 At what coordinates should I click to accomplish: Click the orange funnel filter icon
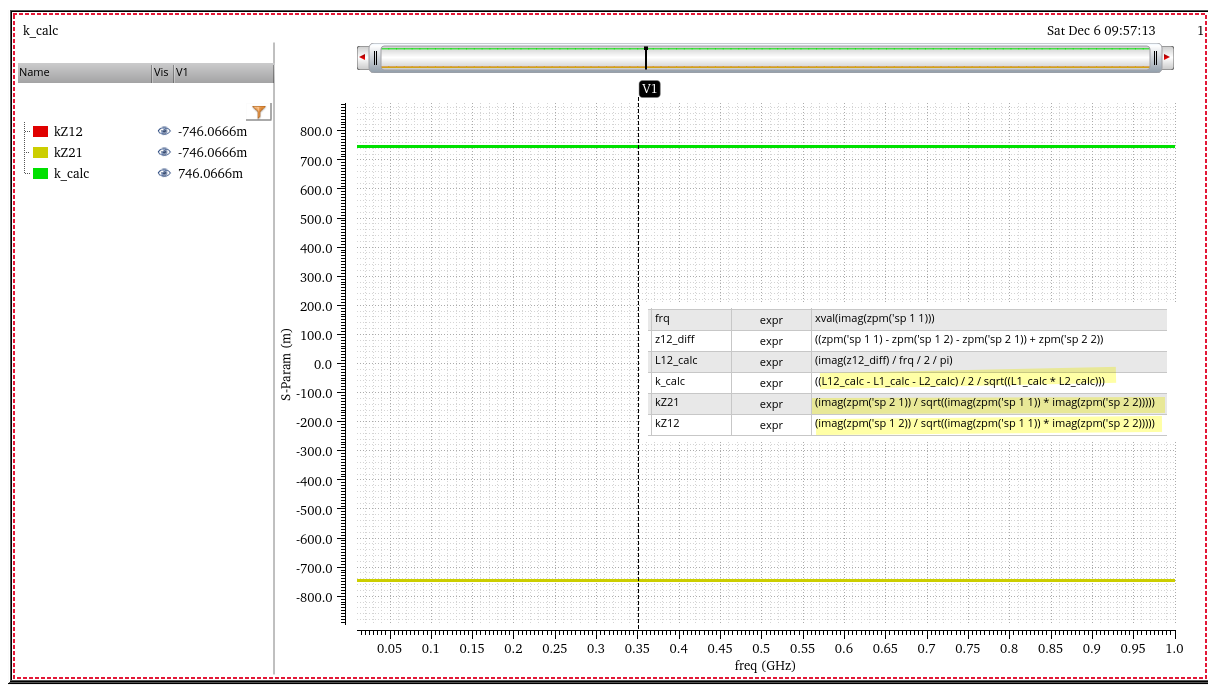pos(259,112)
